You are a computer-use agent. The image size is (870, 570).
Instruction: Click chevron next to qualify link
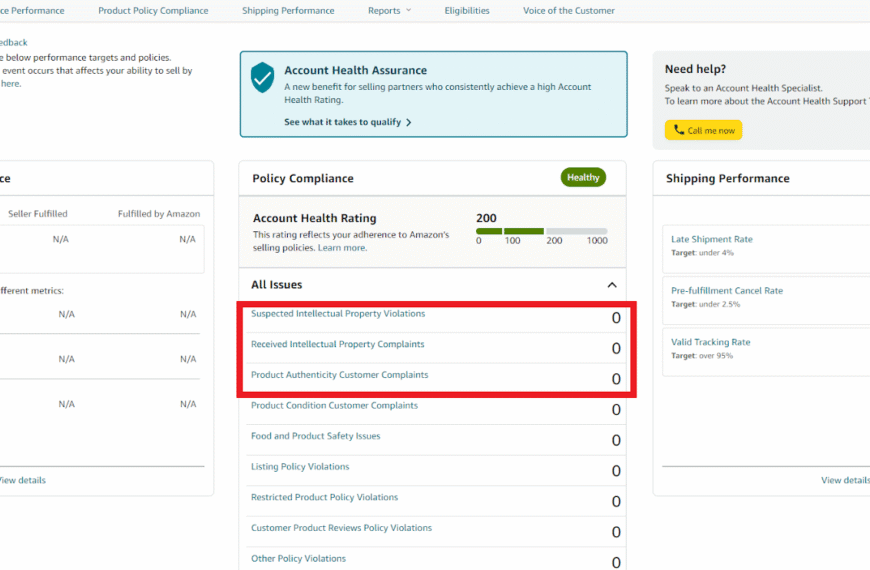(408, 122)
